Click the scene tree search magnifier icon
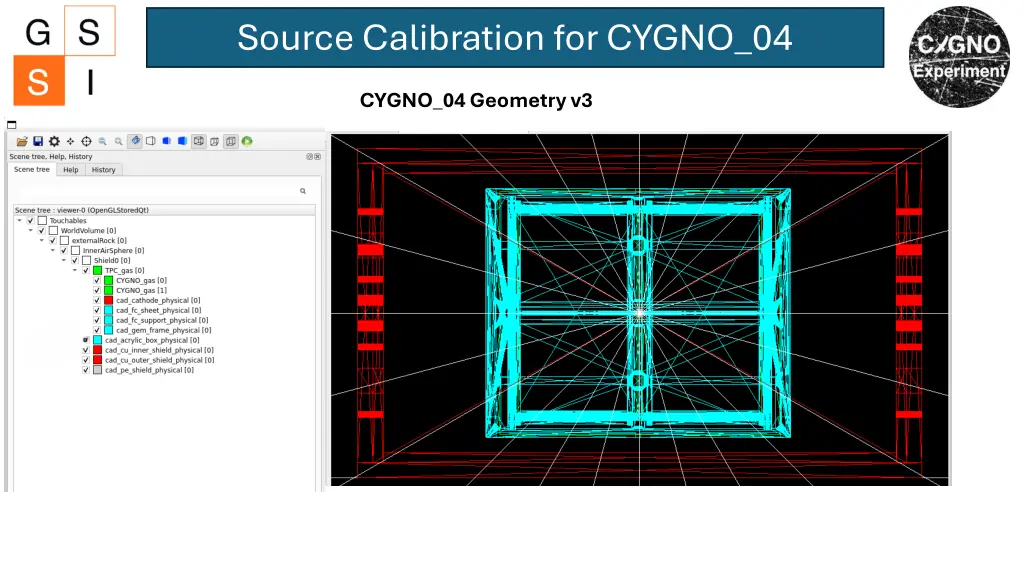Screen dimensions: 1024x576 tap(302, 190)
